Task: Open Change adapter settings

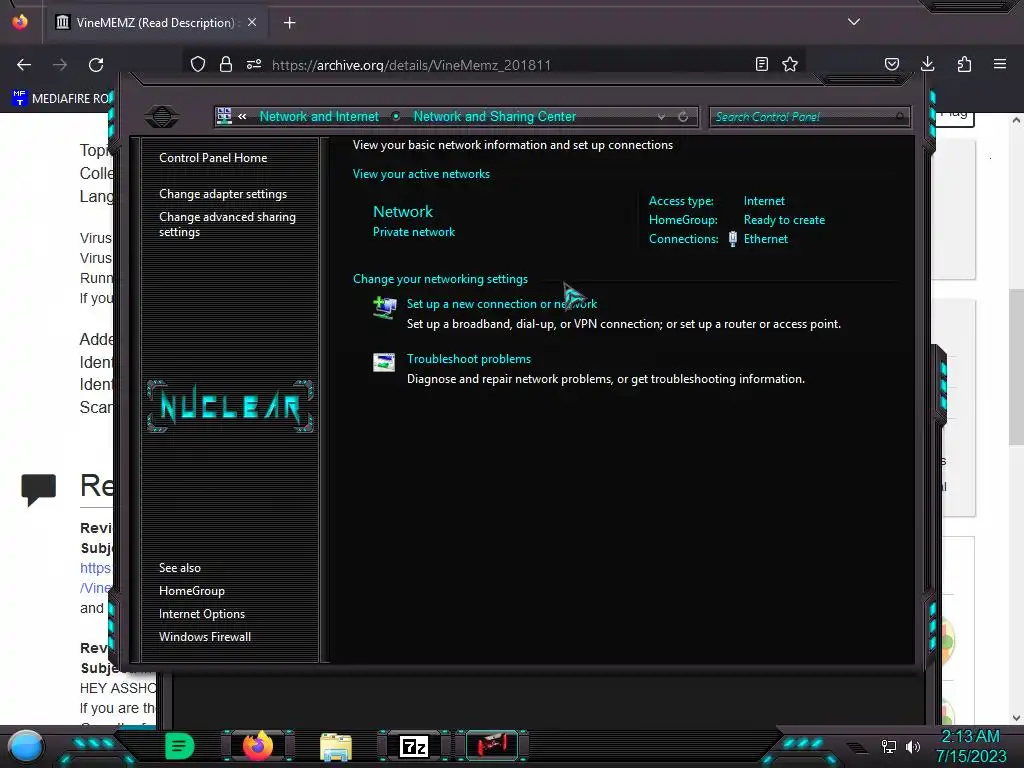Action: (x=223, y=194)
